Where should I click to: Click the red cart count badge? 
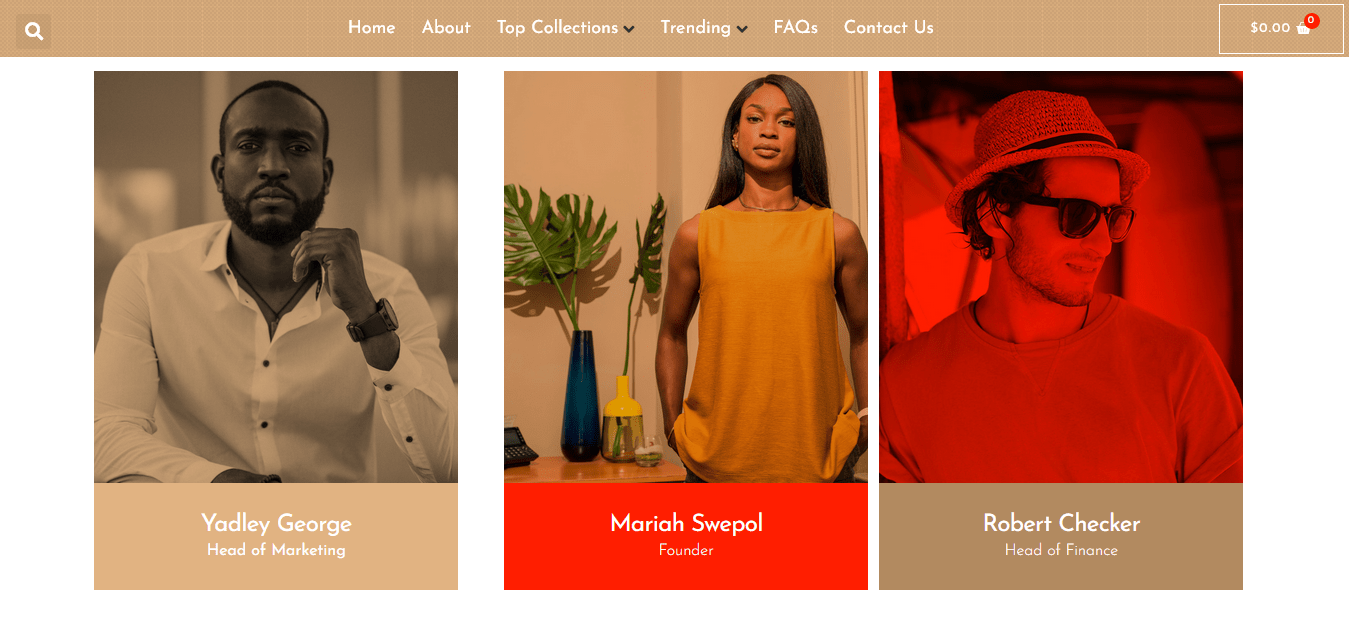point(1311,20)
